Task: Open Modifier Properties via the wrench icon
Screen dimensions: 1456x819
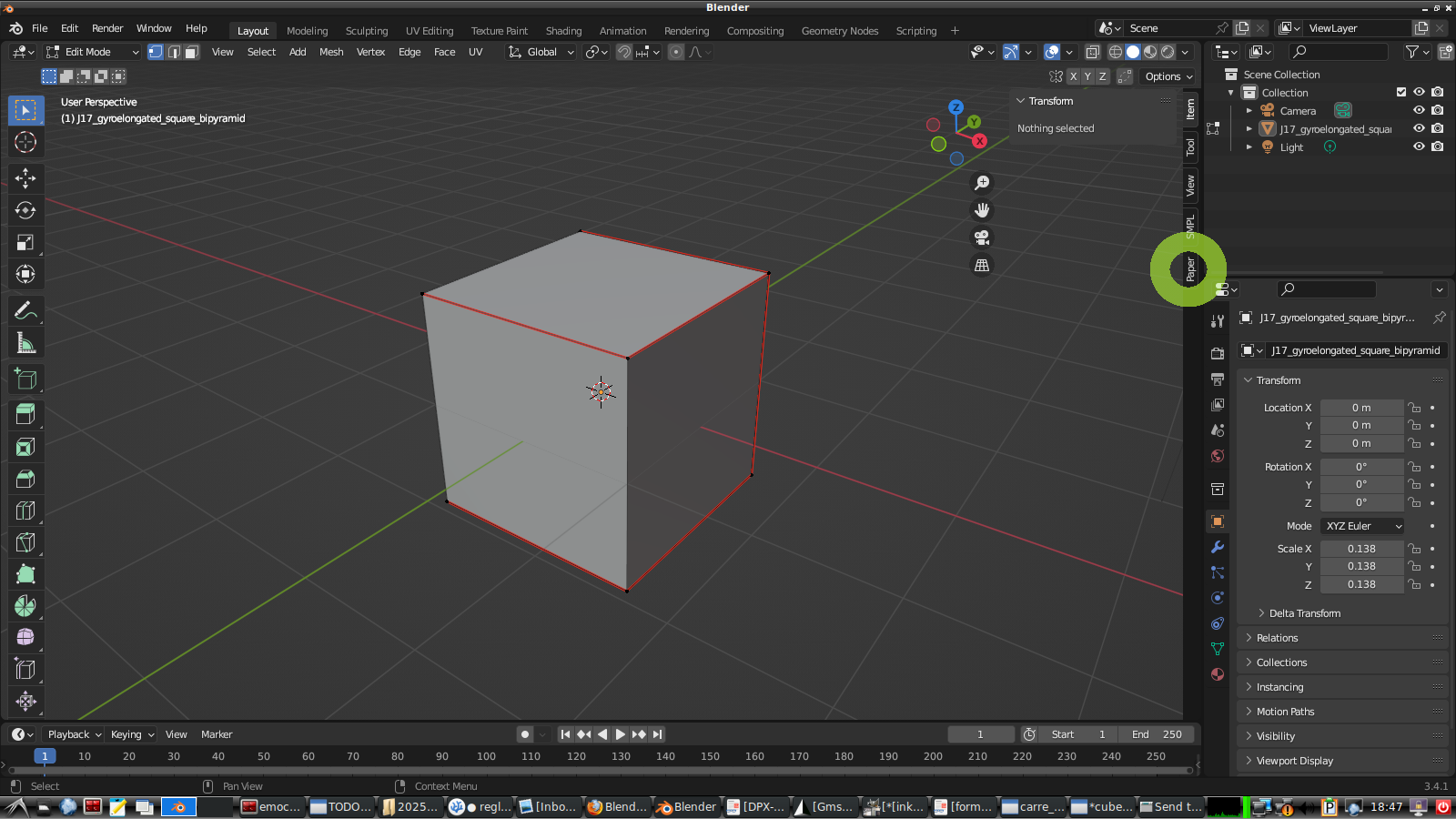Action: (1218, 547)
